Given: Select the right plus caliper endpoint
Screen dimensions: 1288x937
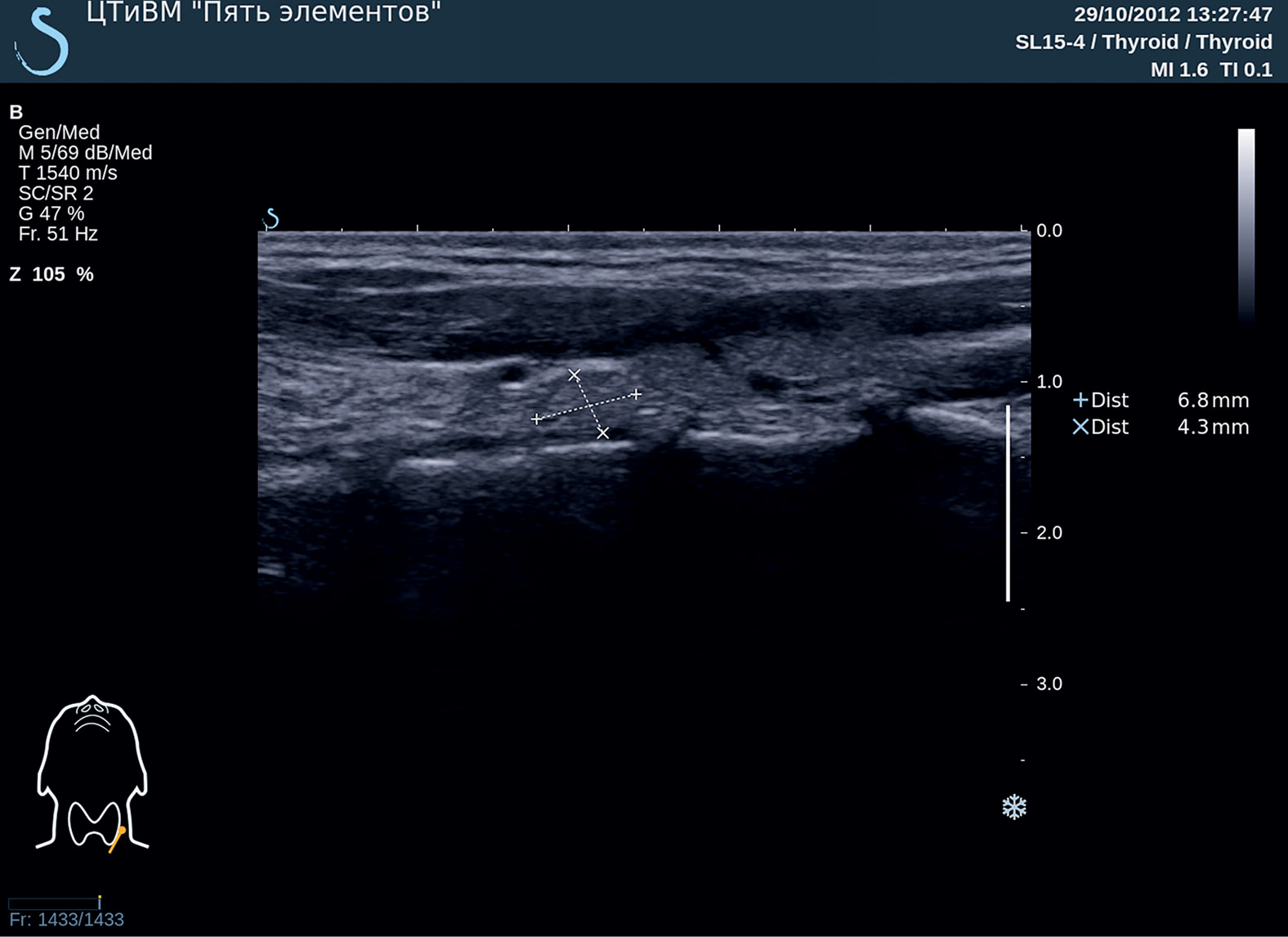Looking at the screenshot, I should [x=636, y=394].
